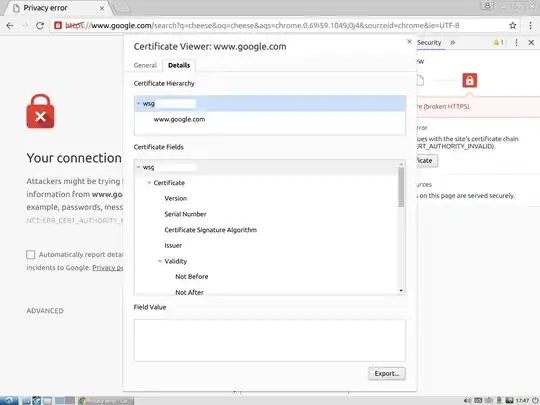Select the Version field
This screenshot has height=405, width=540.
click(x=175, y=198)
